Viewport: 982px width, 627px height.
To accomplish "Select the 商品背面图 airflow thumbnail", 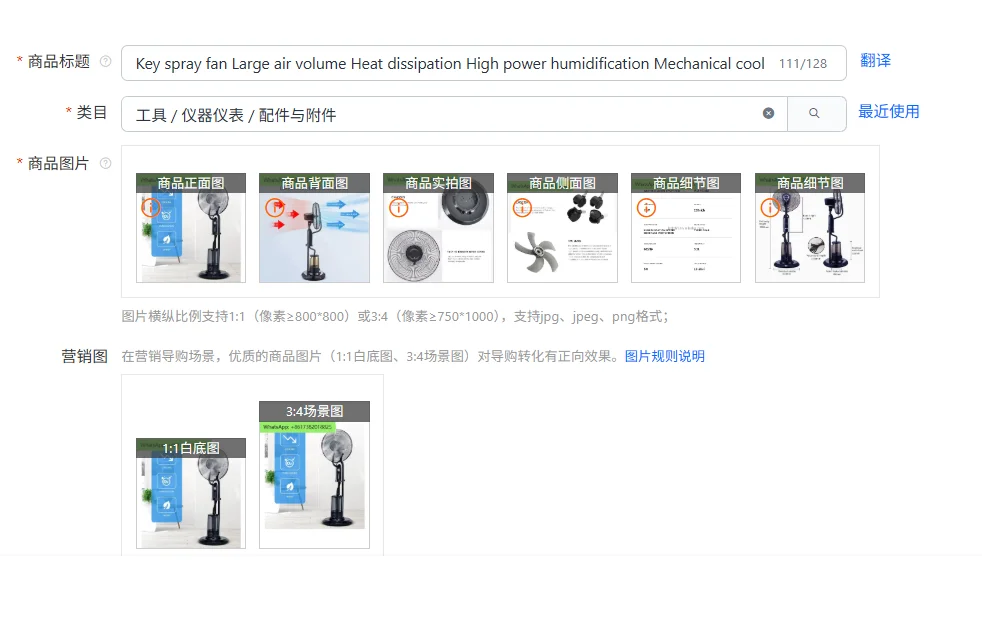I will [x=314, y=228].
